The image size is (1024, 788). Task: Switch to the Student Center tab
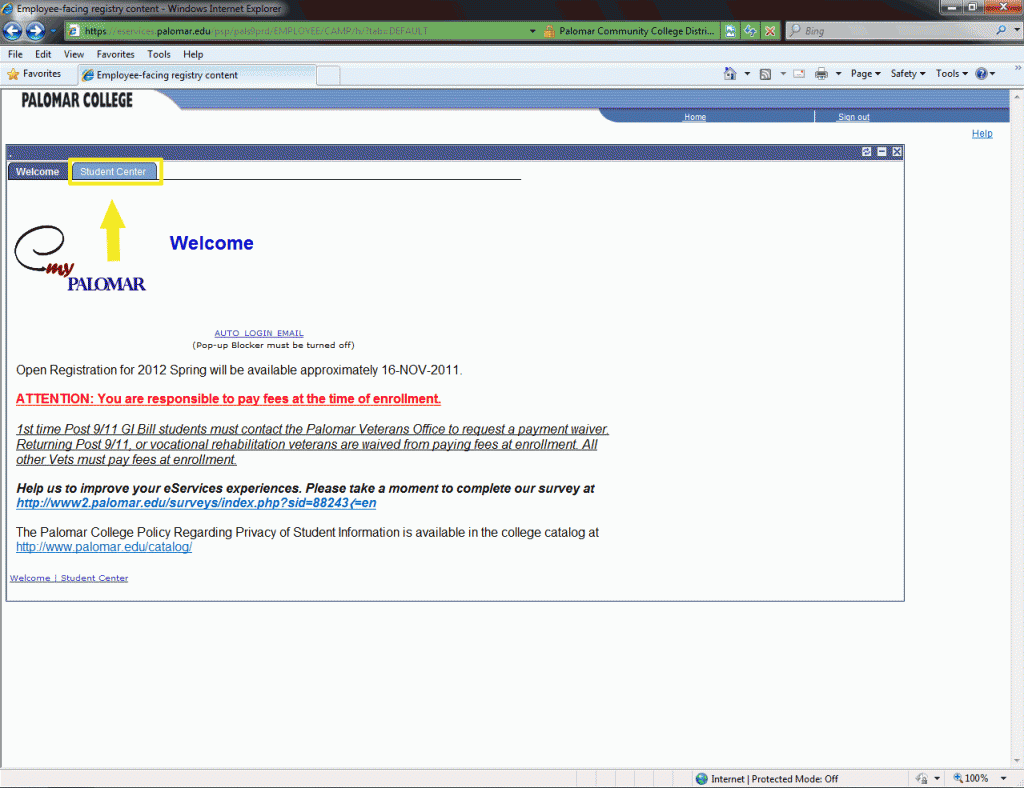pos(113,171)
